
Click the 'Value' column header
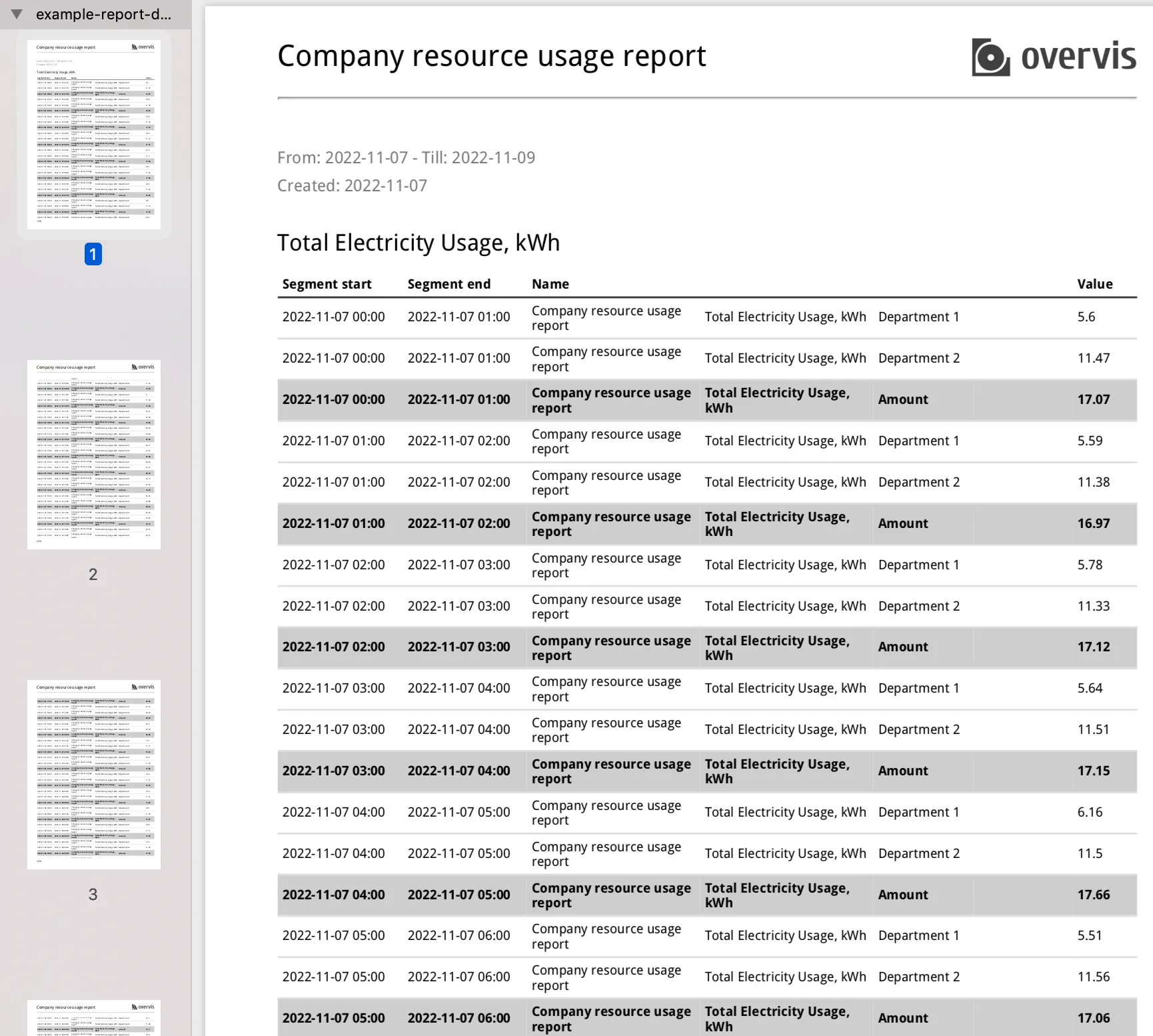pyautogui.click(x=1095, y=284)
